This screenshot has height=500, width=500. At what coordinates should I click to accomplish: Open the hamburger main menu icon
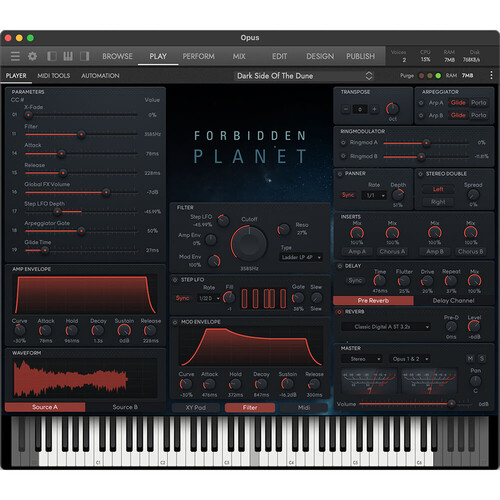15,56
